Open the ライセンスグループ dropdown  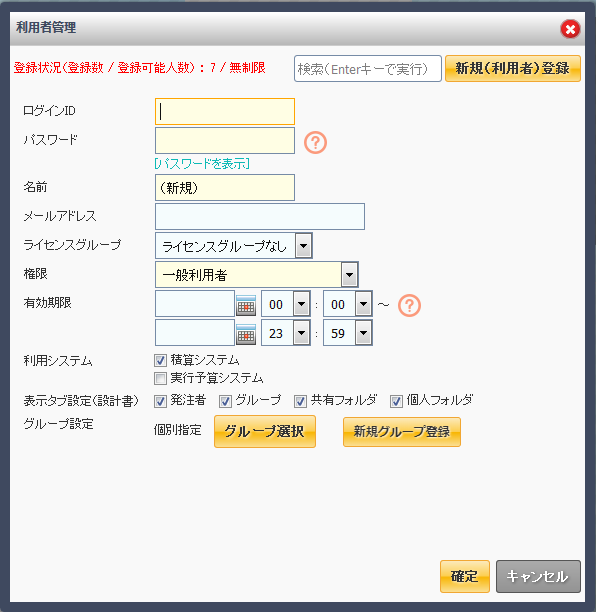(233, 246)
